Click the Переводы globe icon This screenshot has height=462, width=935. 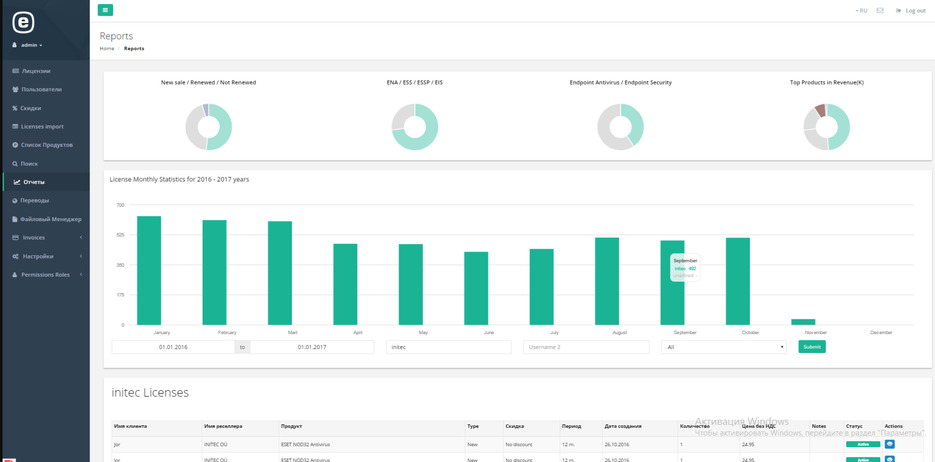(x=15, y=201)
